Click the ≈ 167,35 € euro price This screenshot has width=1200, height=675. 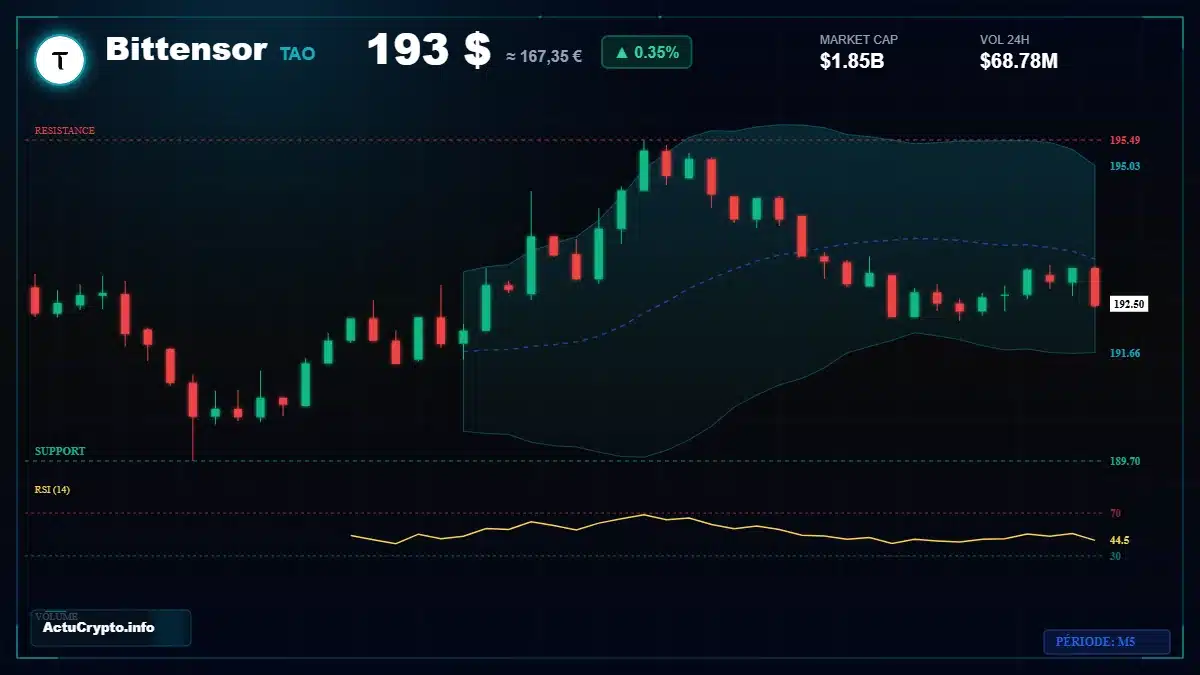(x=544, y=57)
